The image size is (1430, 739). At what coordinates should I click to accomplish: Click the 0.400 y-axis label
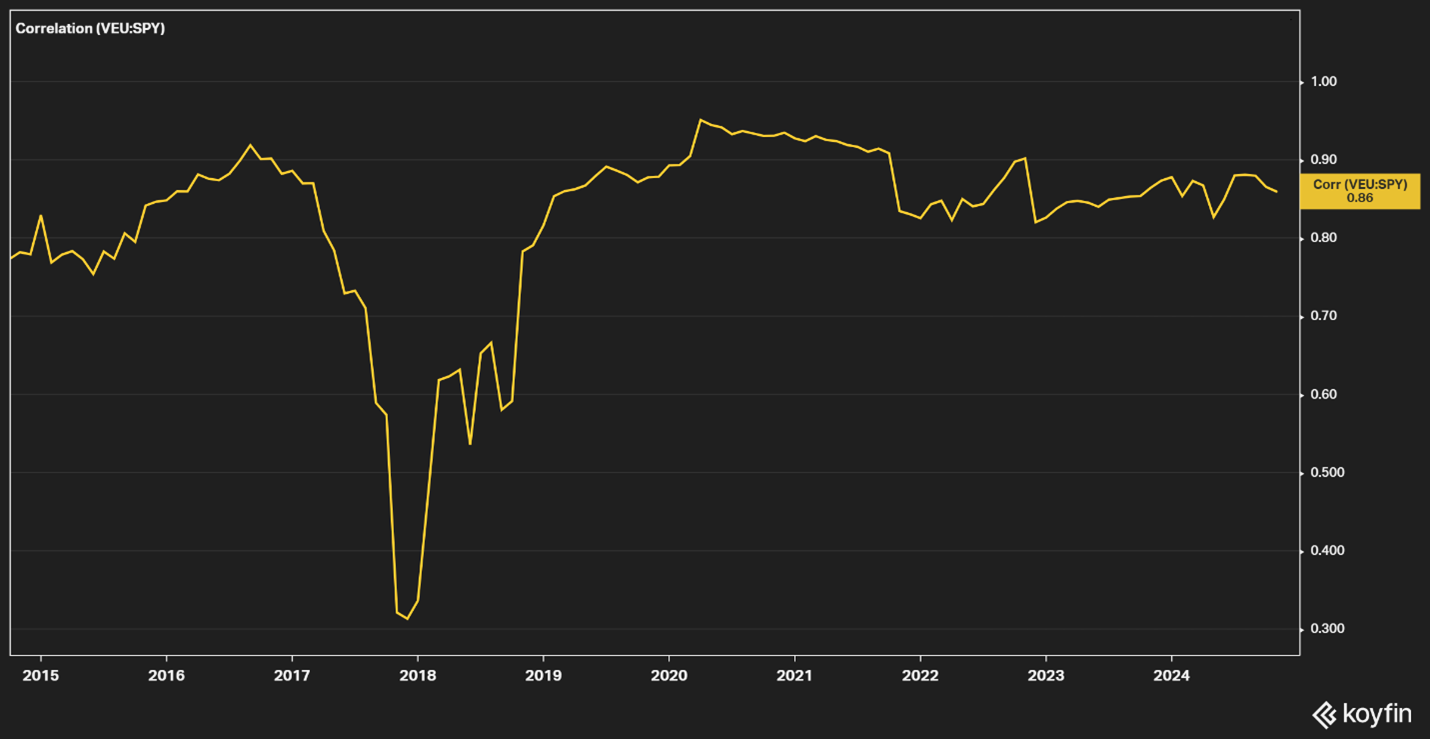(x=1327, y=551)
